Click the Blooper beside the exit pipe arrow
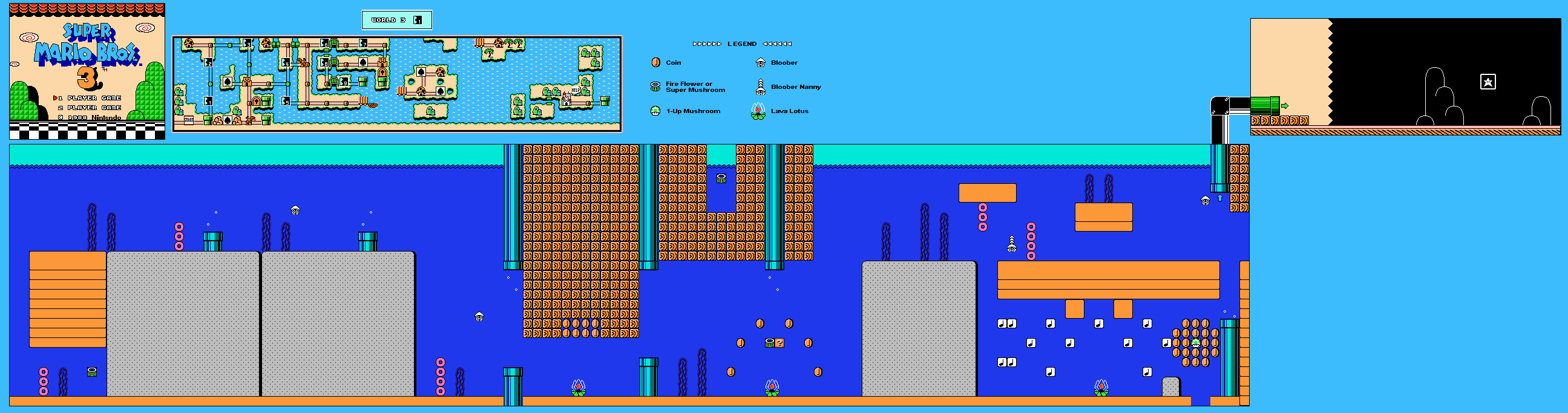 (1206, 201)
